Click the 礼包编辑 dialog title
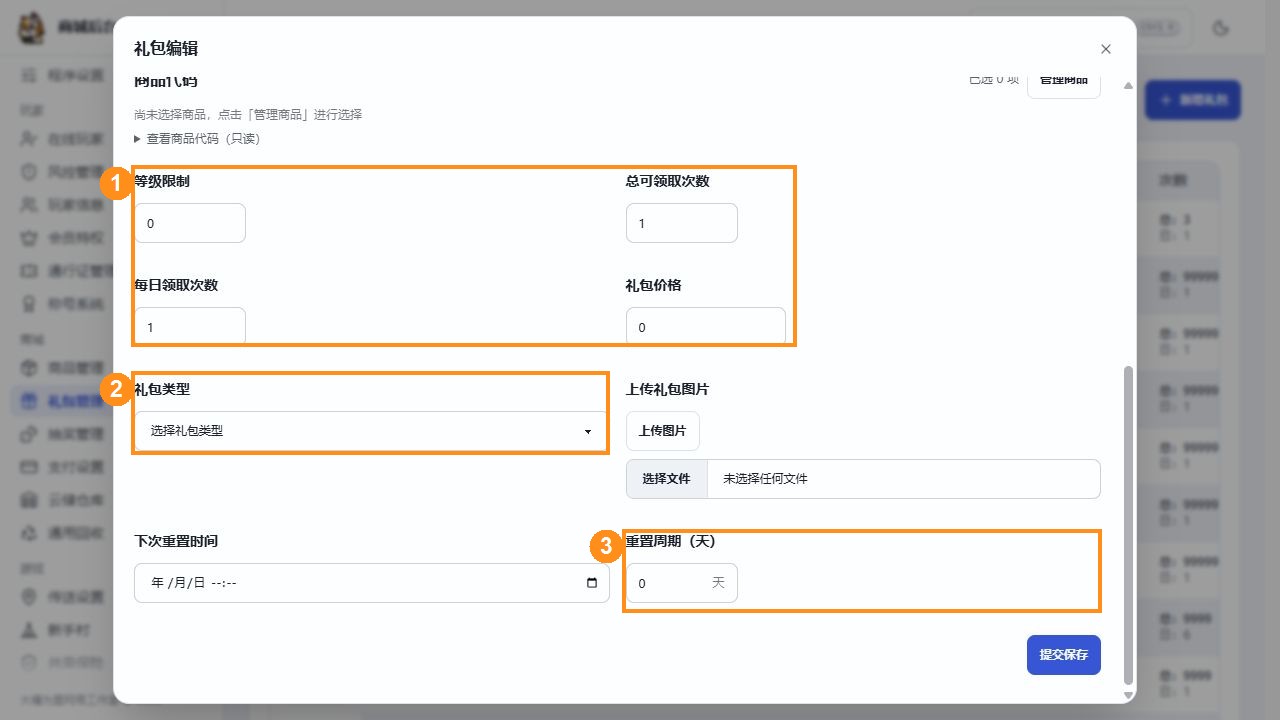This screenshot has width=1280, height=720. click(x=166, y=49)
